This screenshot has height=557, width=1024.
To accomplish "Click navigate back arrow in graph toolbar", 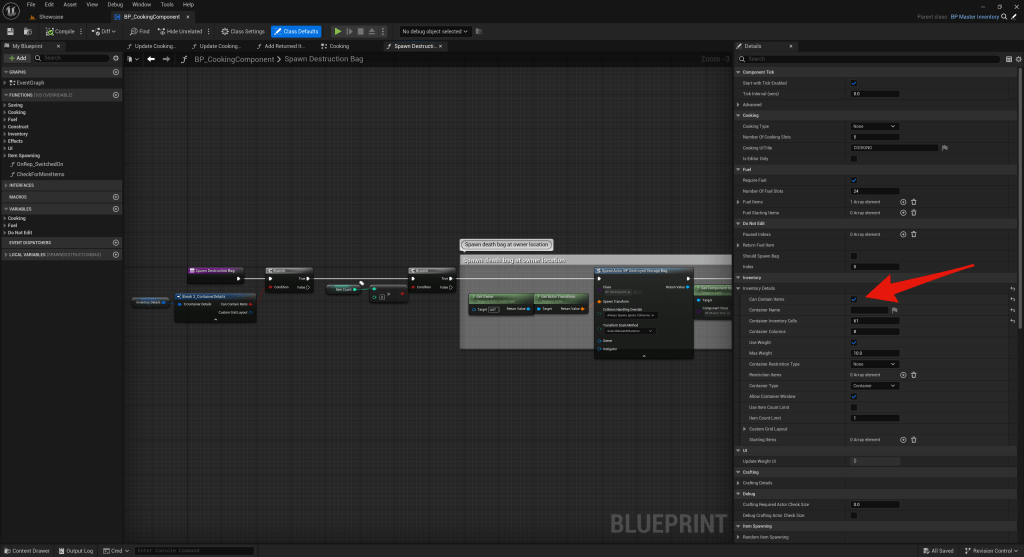I will click(x=152, y=59).
